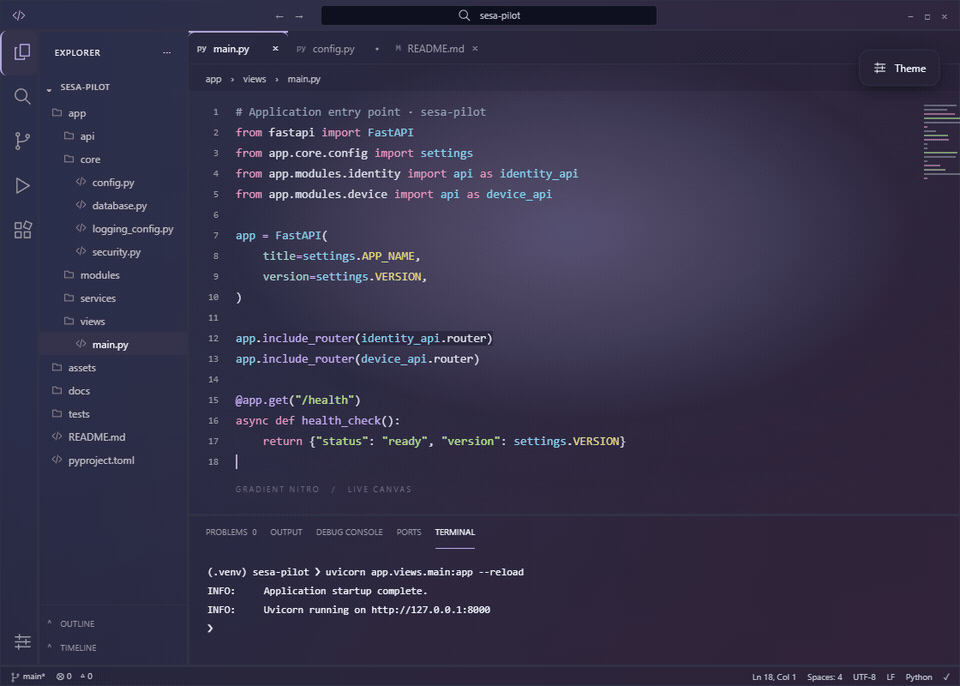Open warnings count in status bar
Viewport: 960px width, 686px height.
pos(86,676)
